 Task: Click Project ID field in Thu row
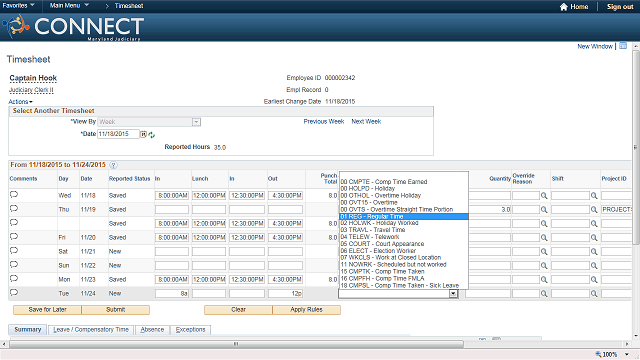pyautogui.click(x=616, y=210)
